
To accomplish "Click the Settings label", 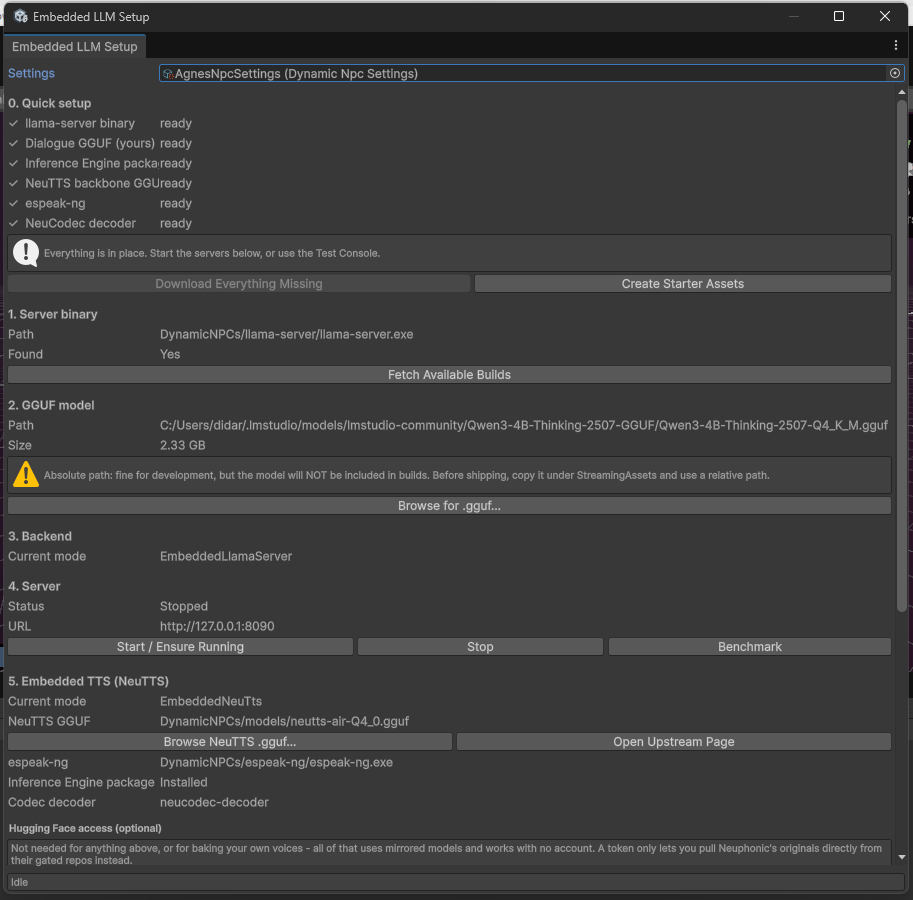I will 31,73.
